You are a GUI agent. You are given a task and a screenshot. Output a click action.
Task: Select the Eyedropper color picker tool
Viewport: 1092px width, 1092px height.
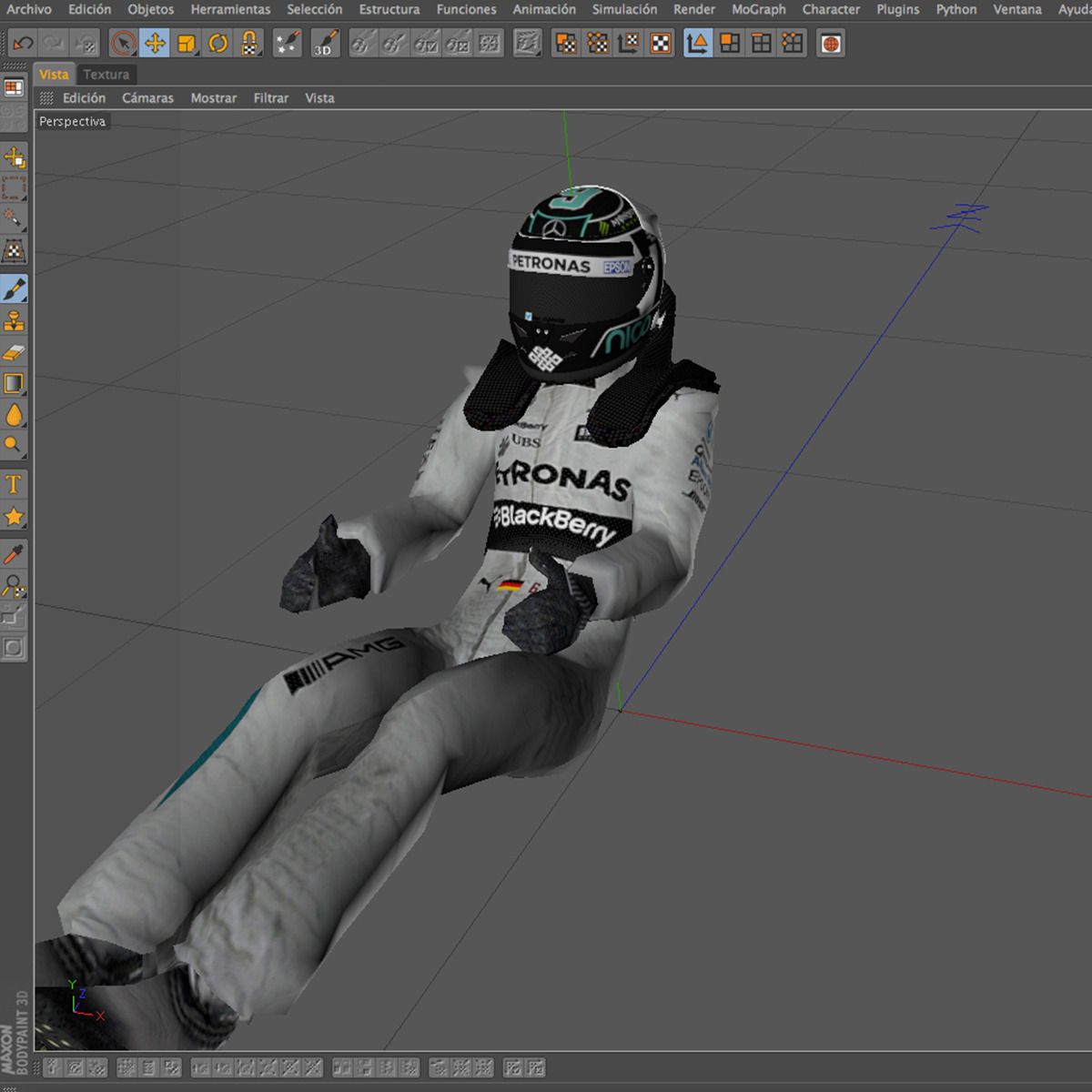click(14, 553)
